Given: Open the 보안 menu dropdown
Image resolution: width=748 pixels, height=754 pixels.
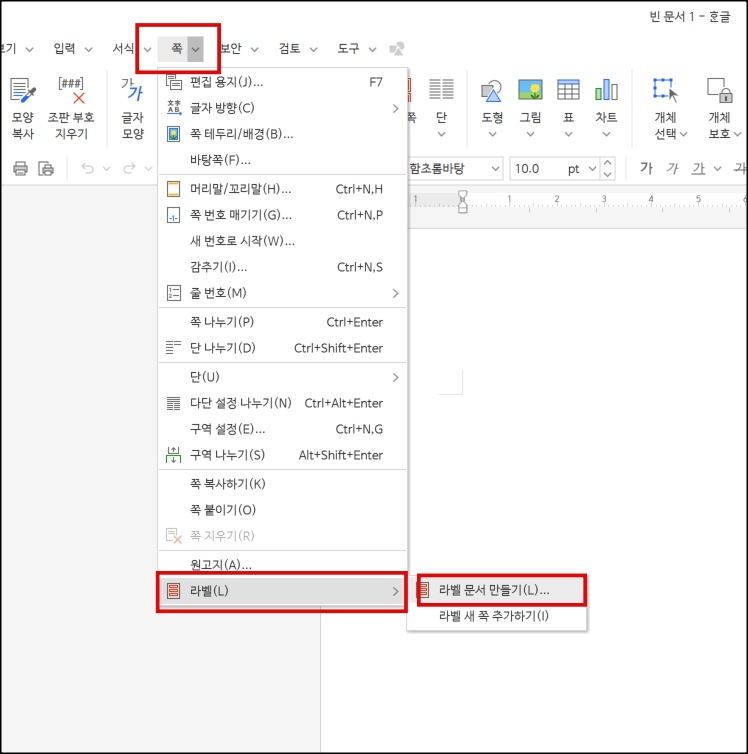Looking at the screenshot, I should (254, 49).
